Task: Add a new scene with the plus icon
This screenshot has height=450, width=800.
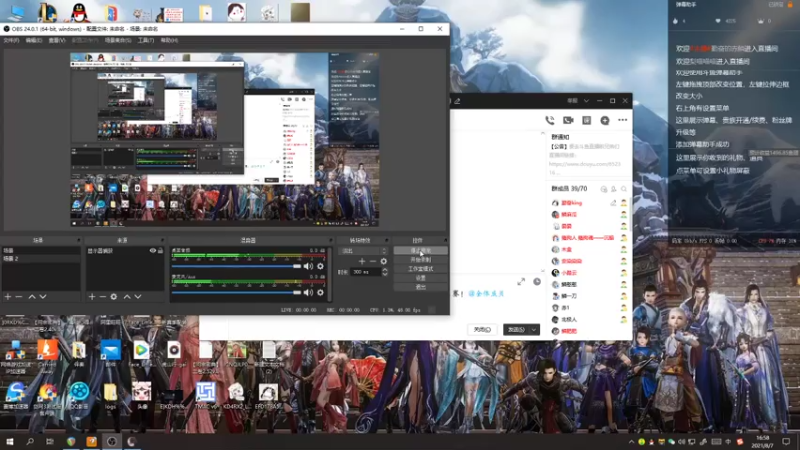Action: [x=8, y=296]
